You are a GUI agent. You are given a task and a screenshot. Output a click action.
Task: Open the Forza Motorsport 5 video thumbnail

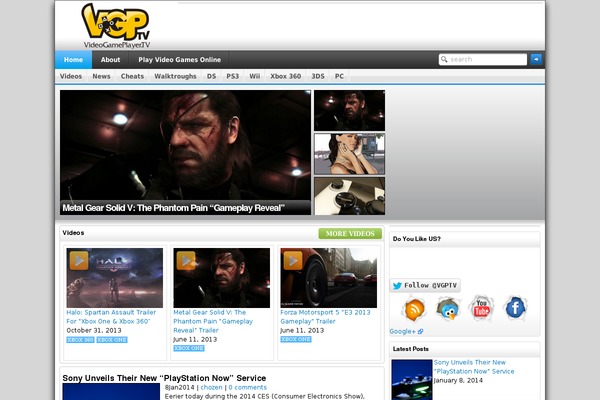point(328,278)
